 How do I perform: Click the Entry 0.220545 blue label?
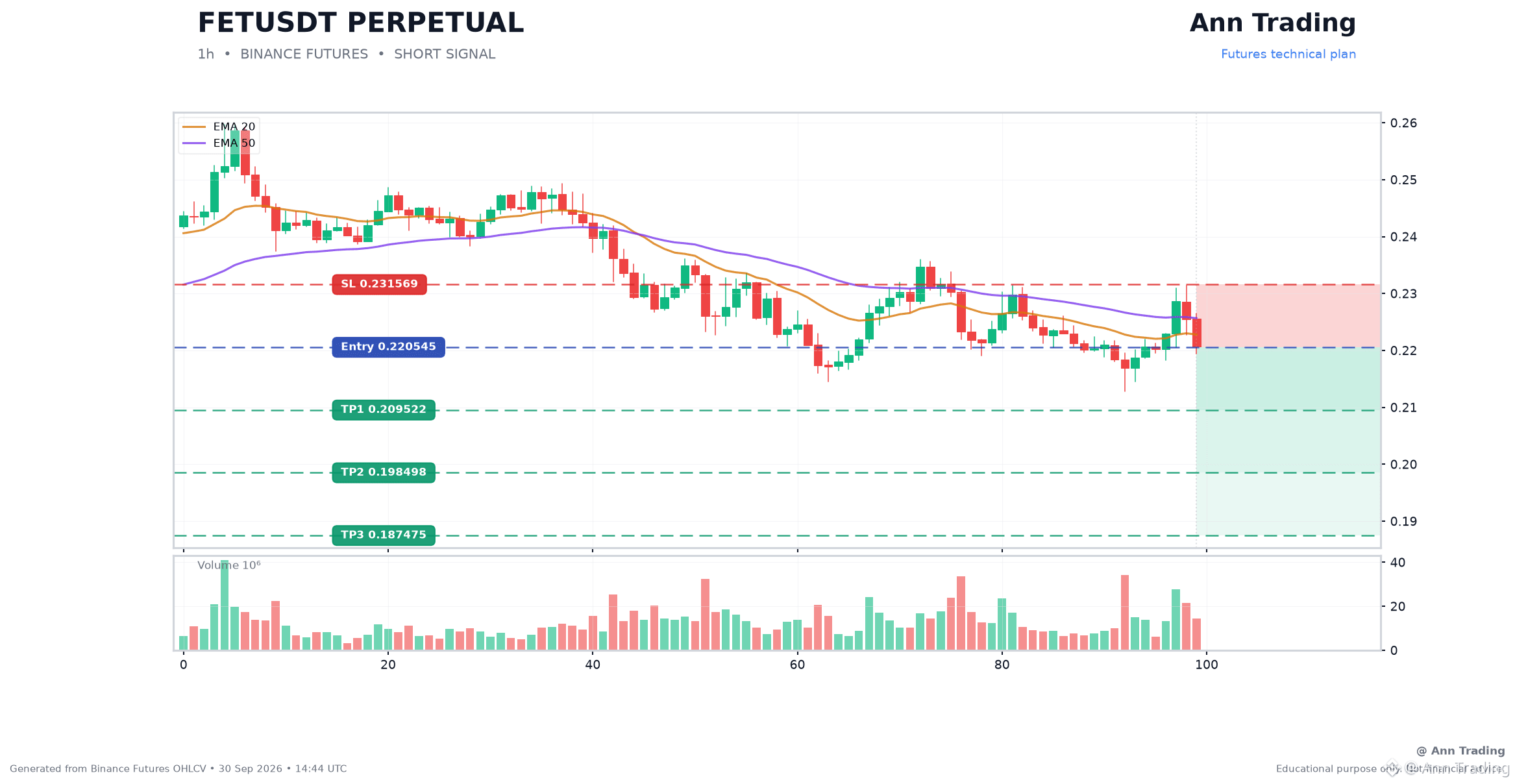click(388, 347)
